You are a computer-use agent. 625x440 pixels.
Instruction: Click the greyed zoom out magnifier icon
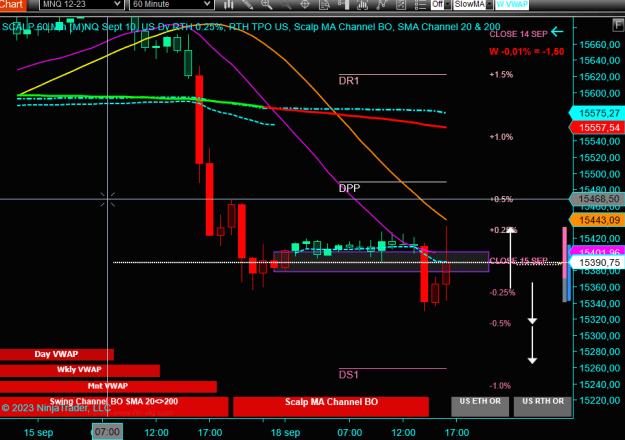[286, 4]
